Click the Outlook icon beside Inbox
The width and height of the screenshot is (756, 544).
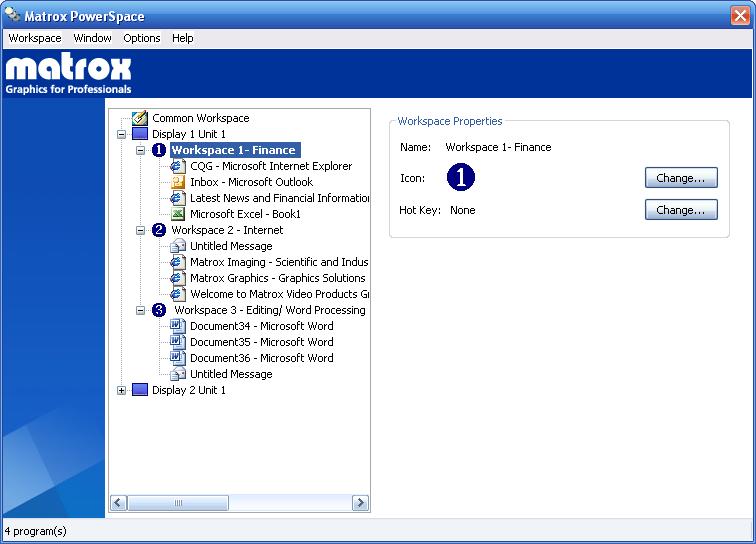(177, 182)
